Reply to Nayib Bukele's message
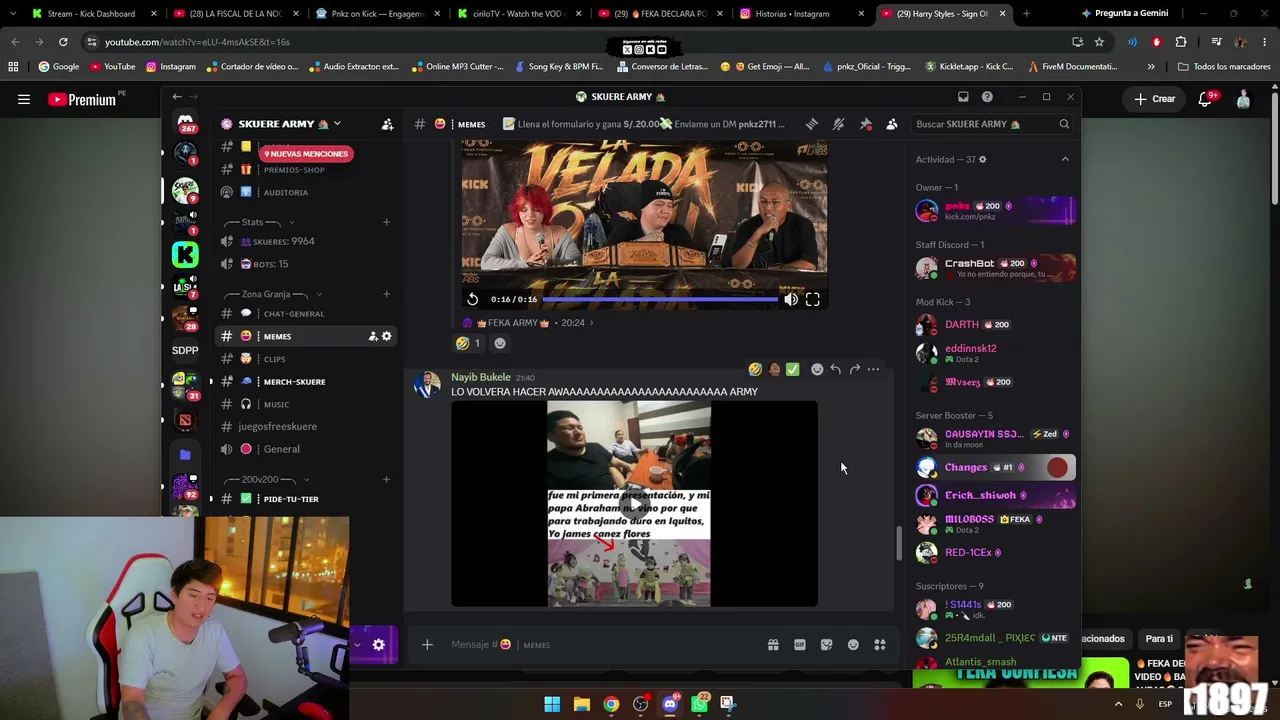The image size is (1280, 720). tap(836, 370)
